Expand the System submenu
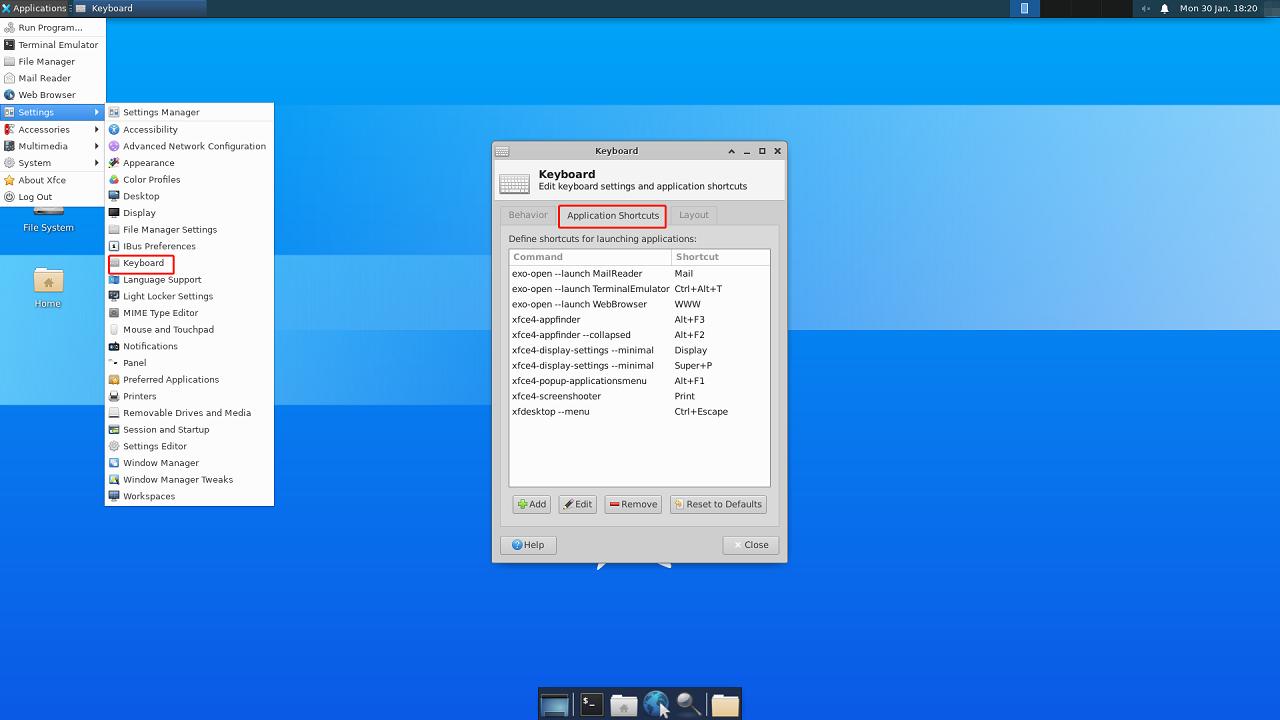The width and height of the screenshot is (1280, 720). [x=52, y=163]
